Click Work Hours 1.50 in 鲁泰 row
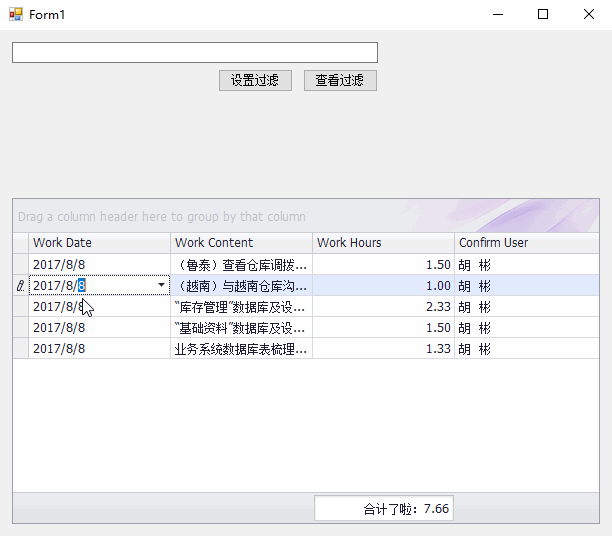612x536 pixels. (383, 265)
